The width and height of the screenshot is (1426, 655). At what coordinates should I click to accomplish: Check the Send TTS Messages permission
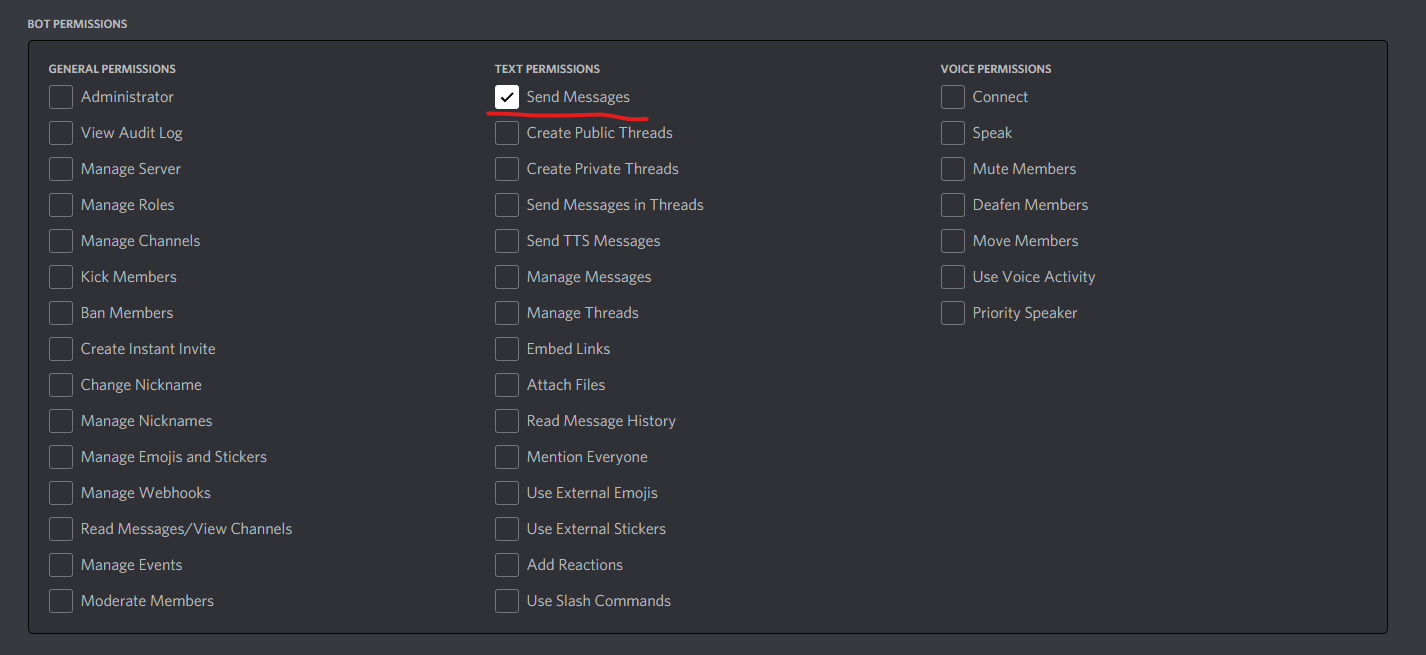[507, 240]
